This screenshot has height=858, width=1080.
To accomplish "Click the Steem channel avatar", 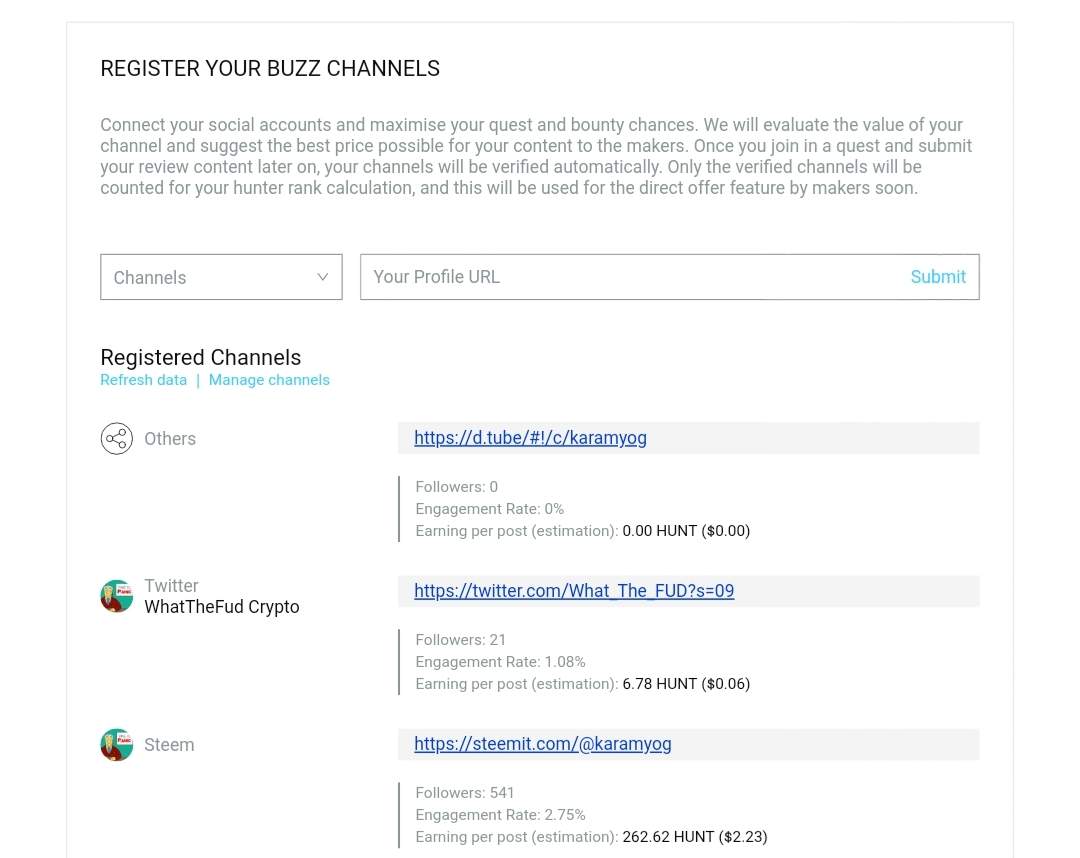I will 116,744.
